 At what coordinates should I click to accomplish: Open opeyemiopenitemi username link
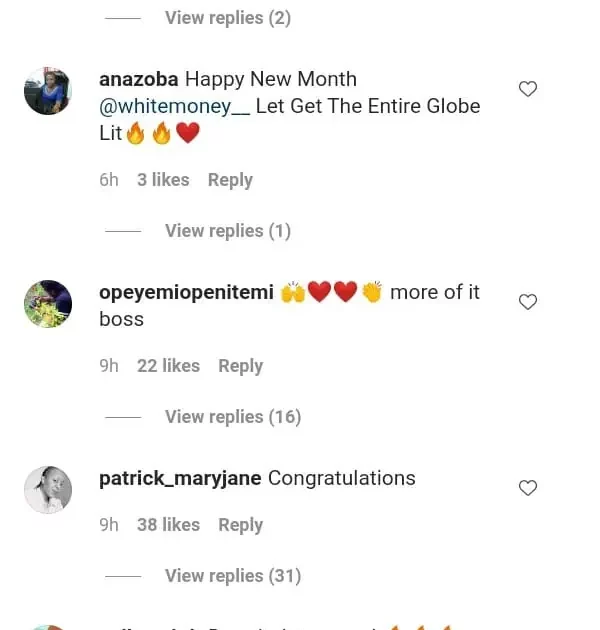coord(187,292)
